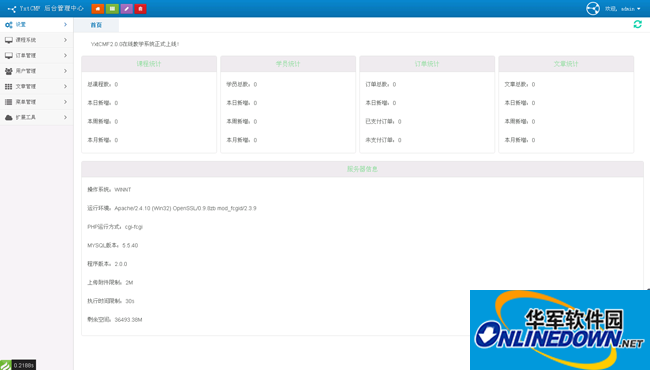Click the 学员统计 card header

(x=288, y=64)
